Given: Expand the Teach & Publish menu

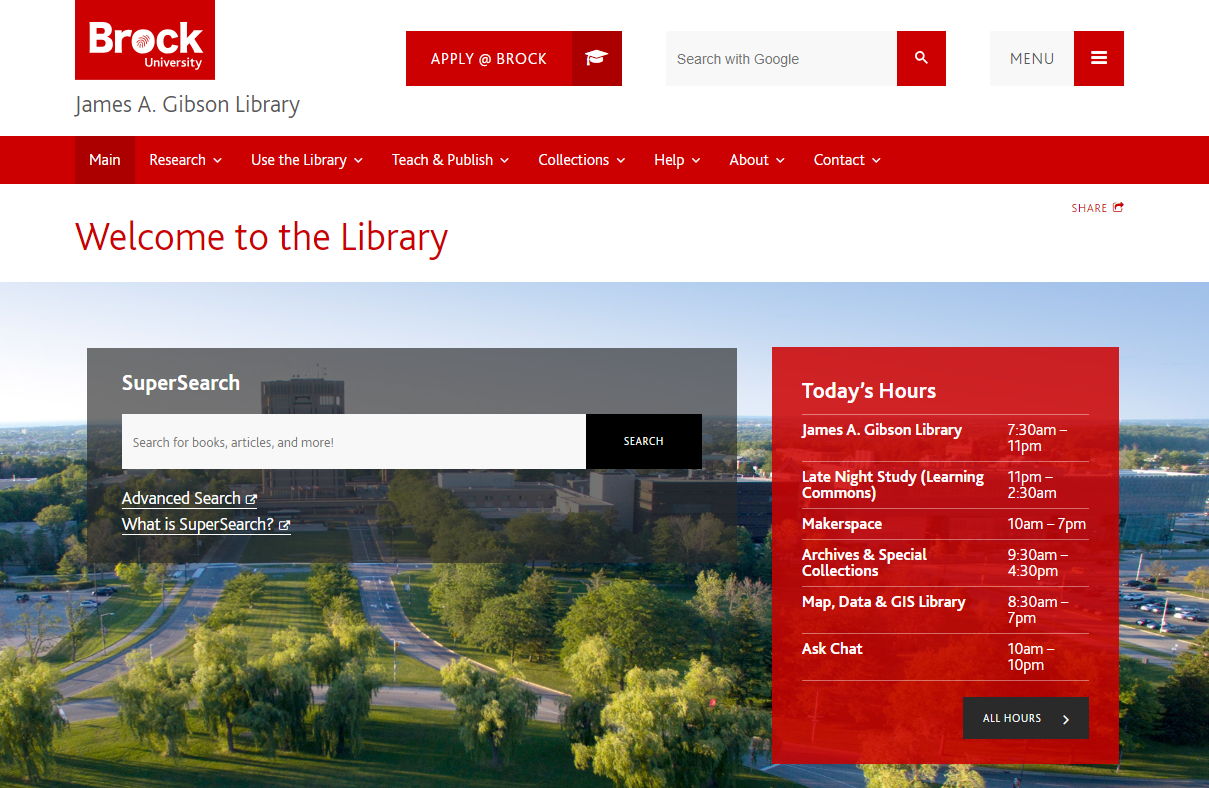Looking at the screenshot, I should click(x=450, y=160).
